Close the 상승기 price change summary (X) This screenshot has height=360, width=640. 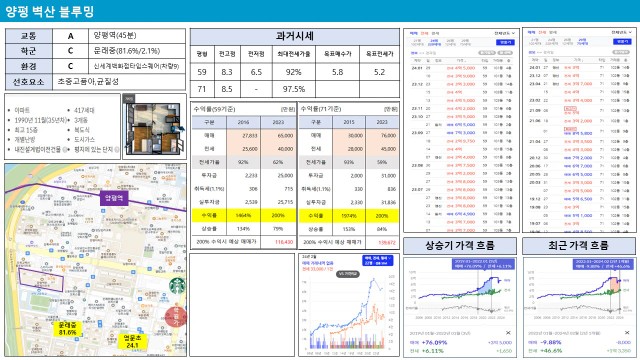pyautogui.click(x=508, y=333)
